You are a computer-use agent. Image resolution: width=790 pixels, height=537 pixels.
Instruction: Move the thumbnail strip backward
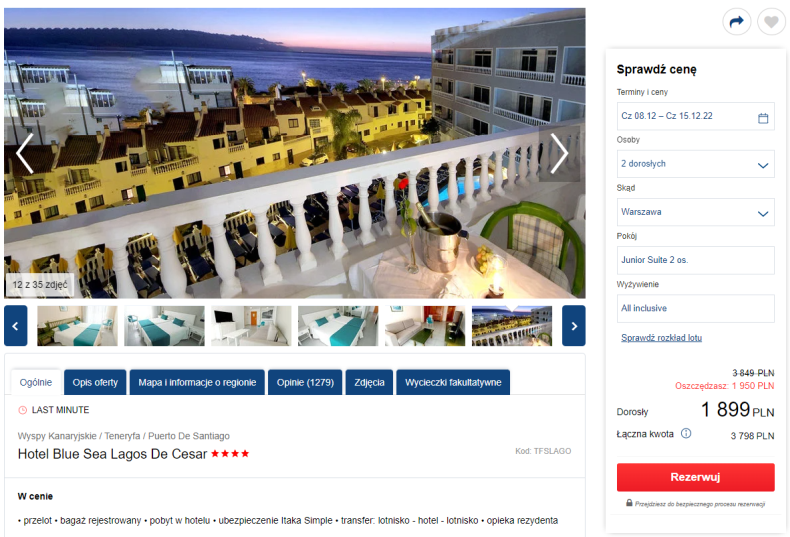(16, 326)
